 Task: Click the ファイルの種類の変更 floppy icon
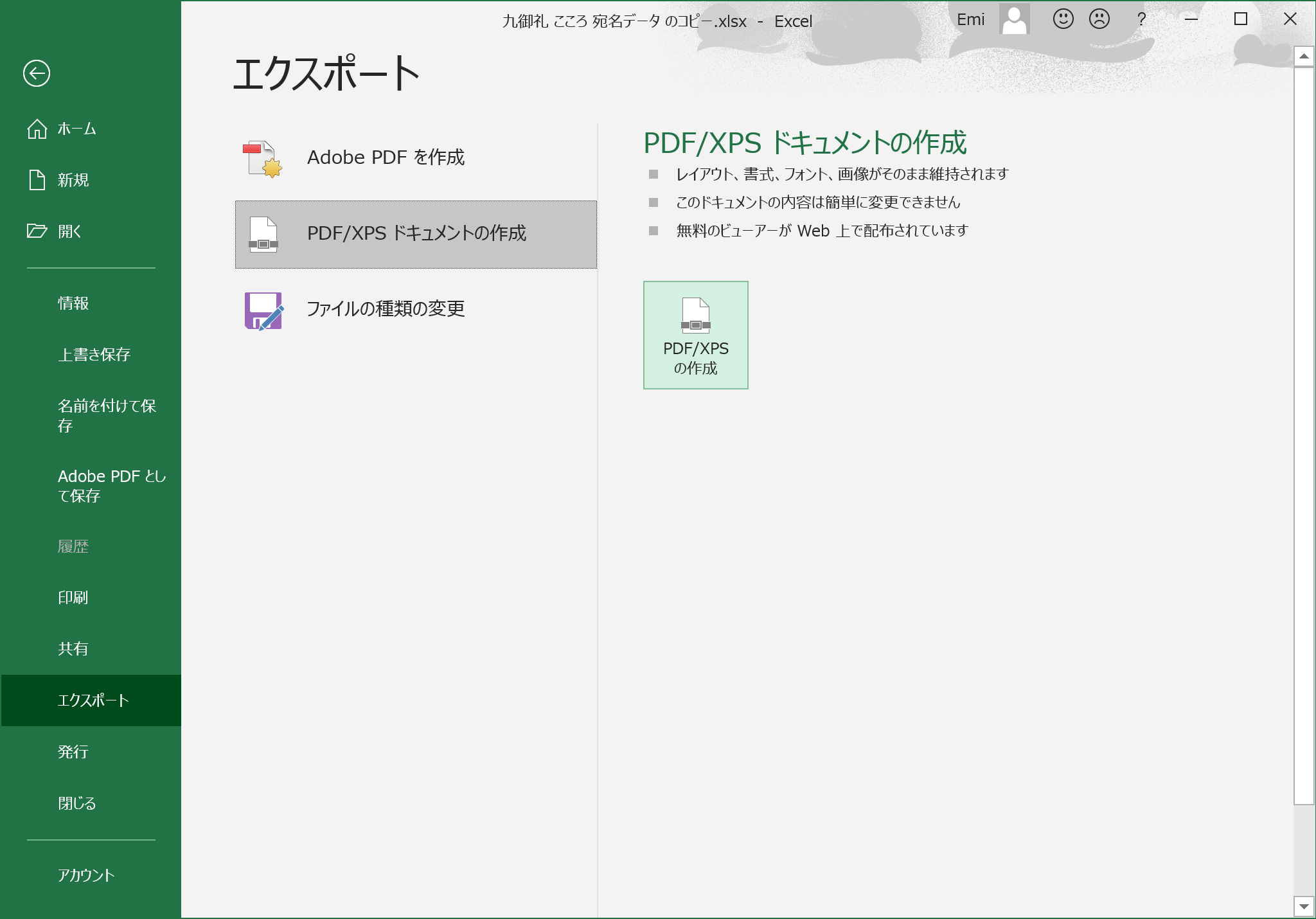click(x=263, y=310)
